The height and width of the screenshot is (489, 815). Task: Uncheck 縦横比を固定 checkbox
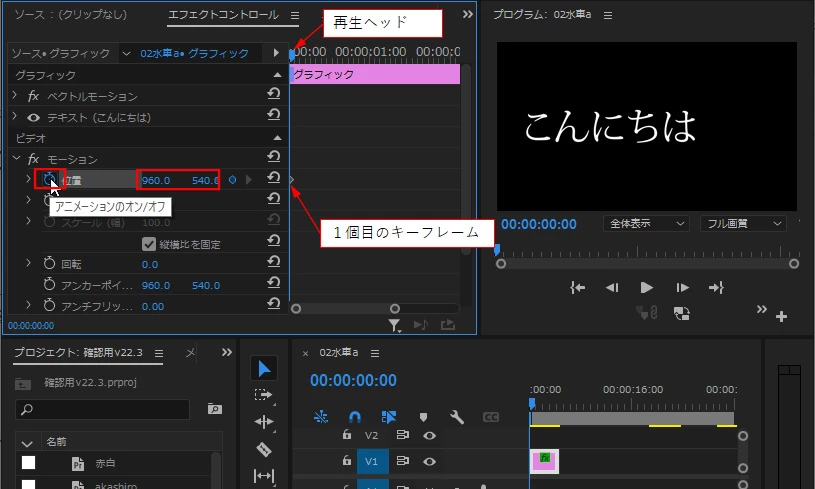point(149,244)
